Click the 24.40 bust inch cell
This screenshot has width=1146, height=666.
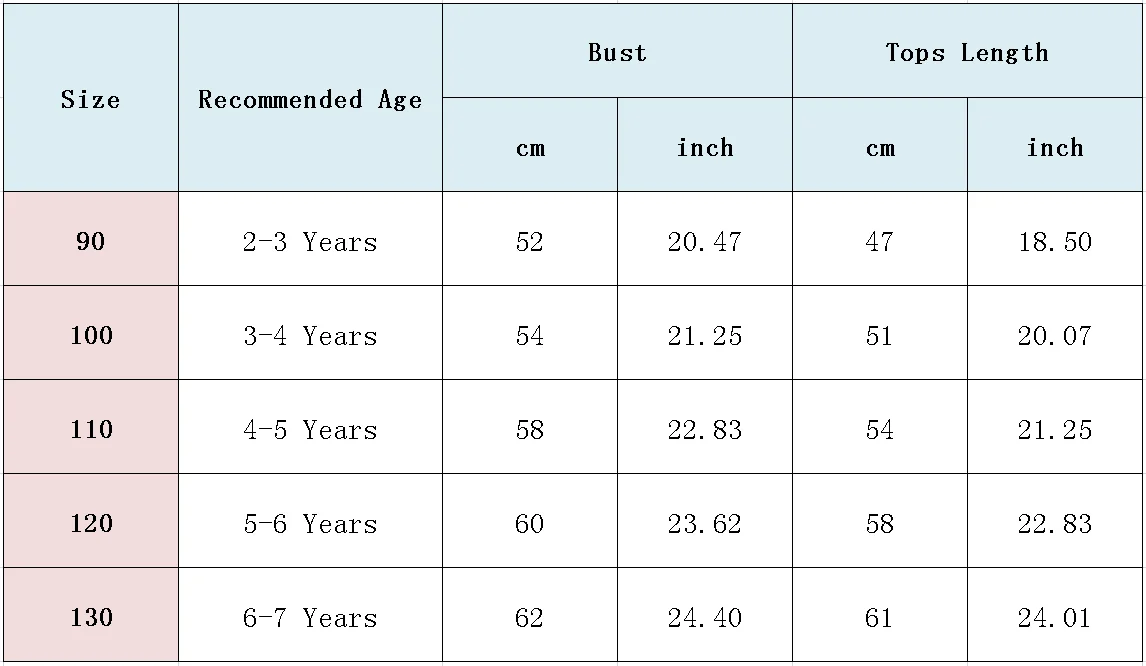705,615
